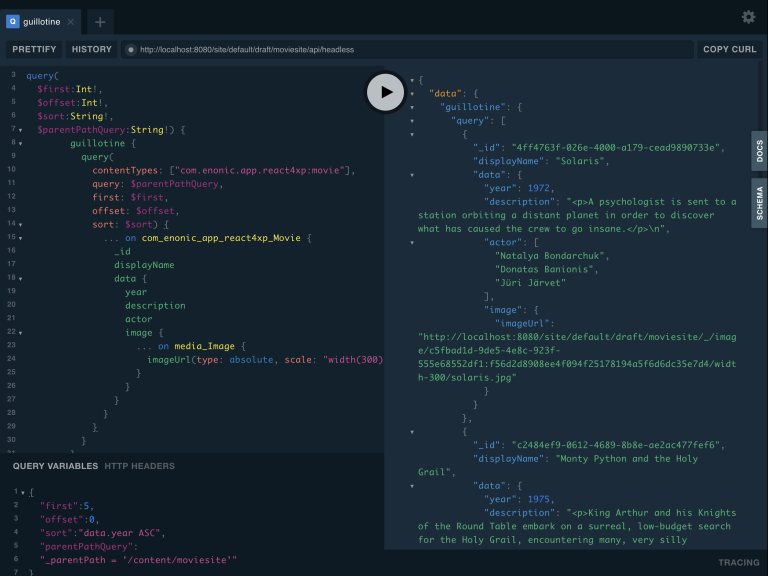Collapse query line 7 fold arrow
This screenshot has height=576, width=768.
pyautogui.click(x=21, y=130)
